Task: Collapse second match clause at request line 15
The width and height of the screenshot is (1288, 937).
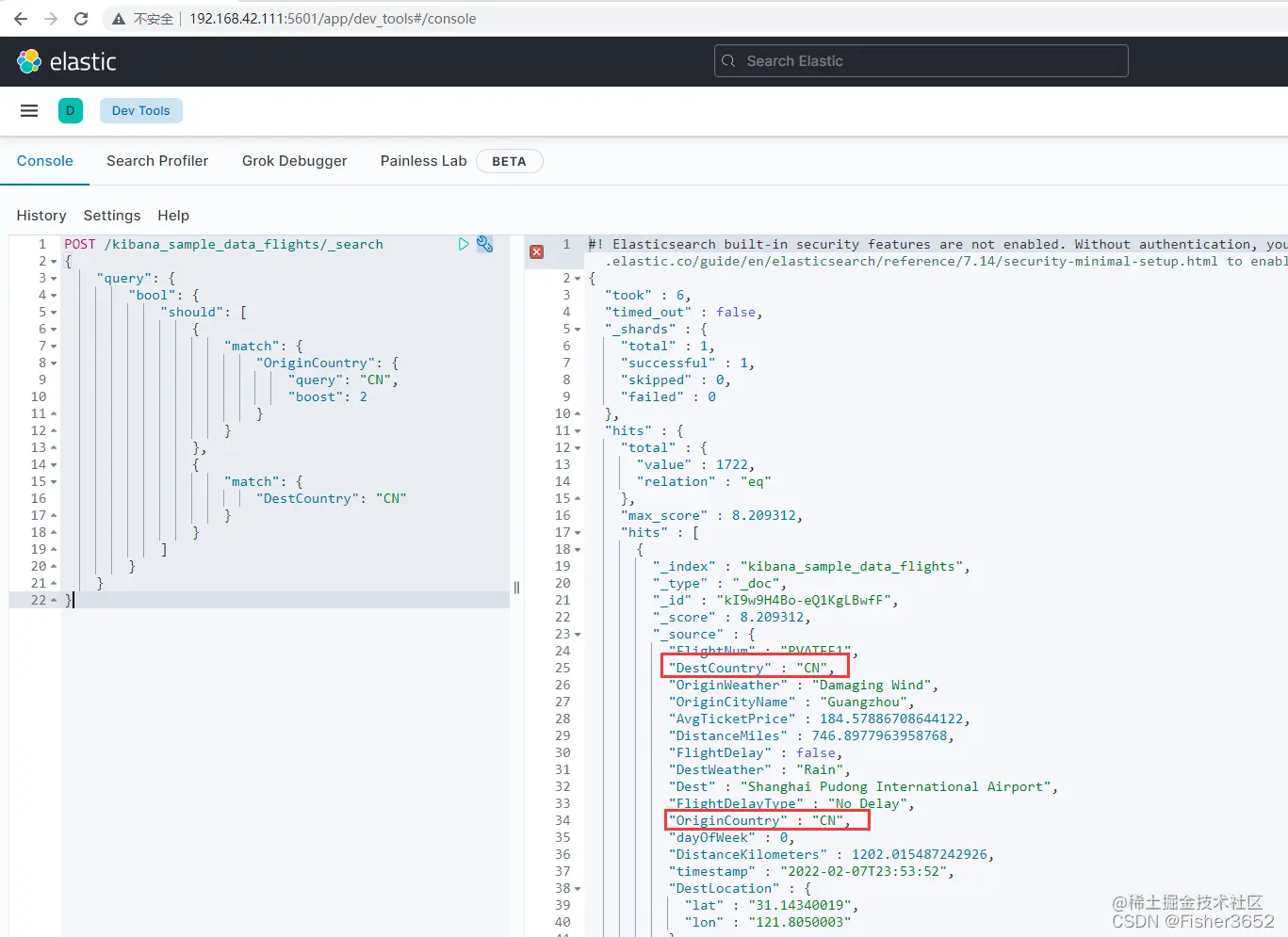Action: (54, 482)
